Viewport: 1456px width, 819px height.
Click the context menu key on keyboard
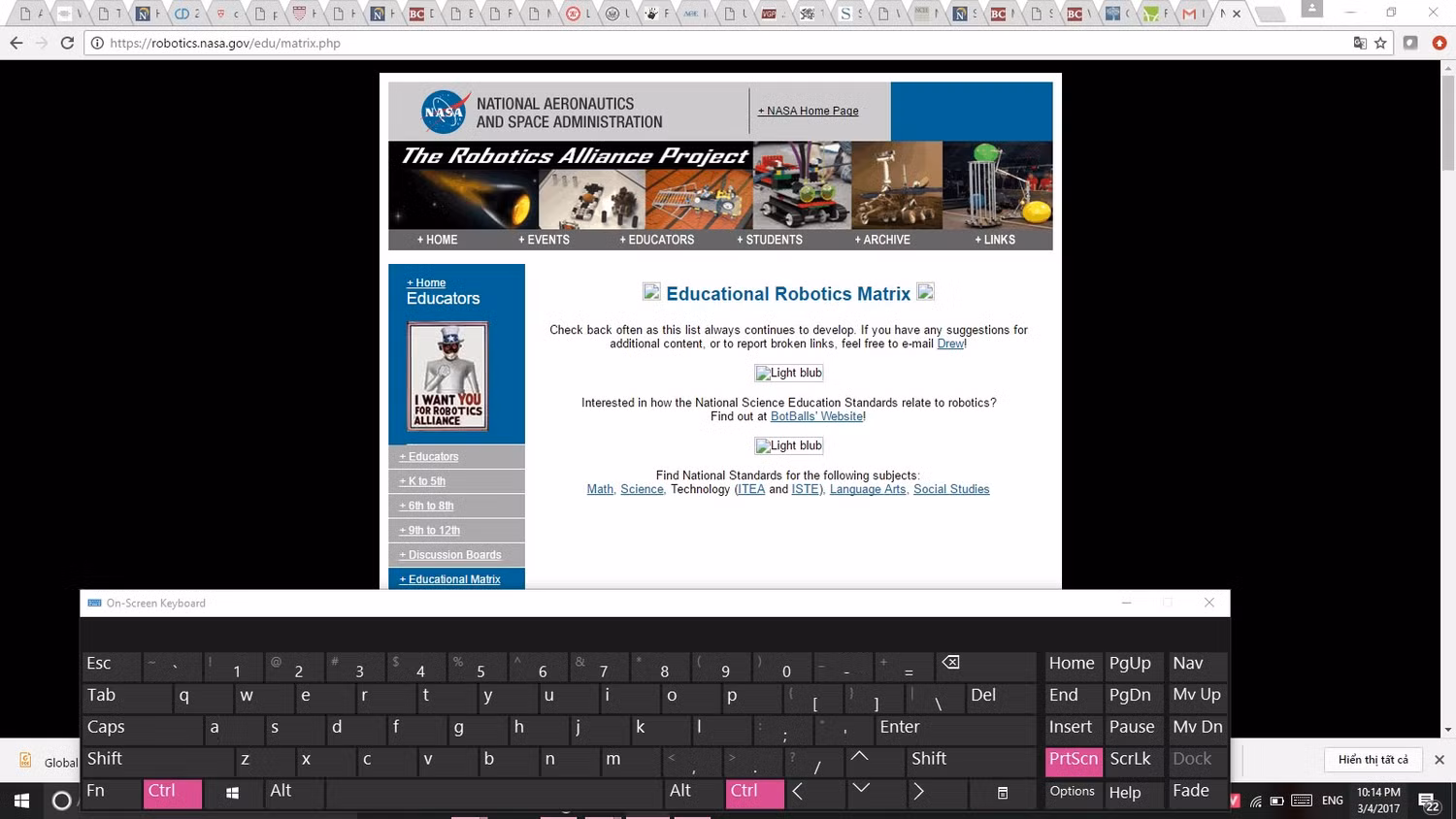click(x=1003, y=793)
